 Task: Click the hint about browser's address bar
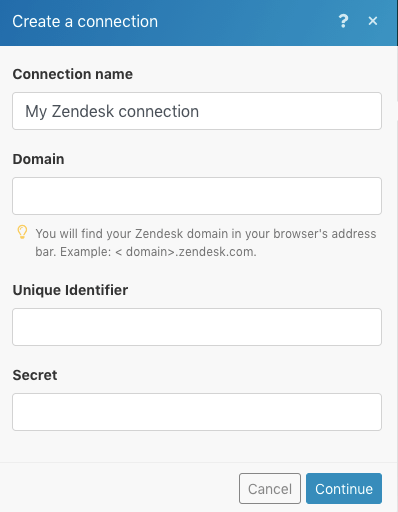point(206,243)
